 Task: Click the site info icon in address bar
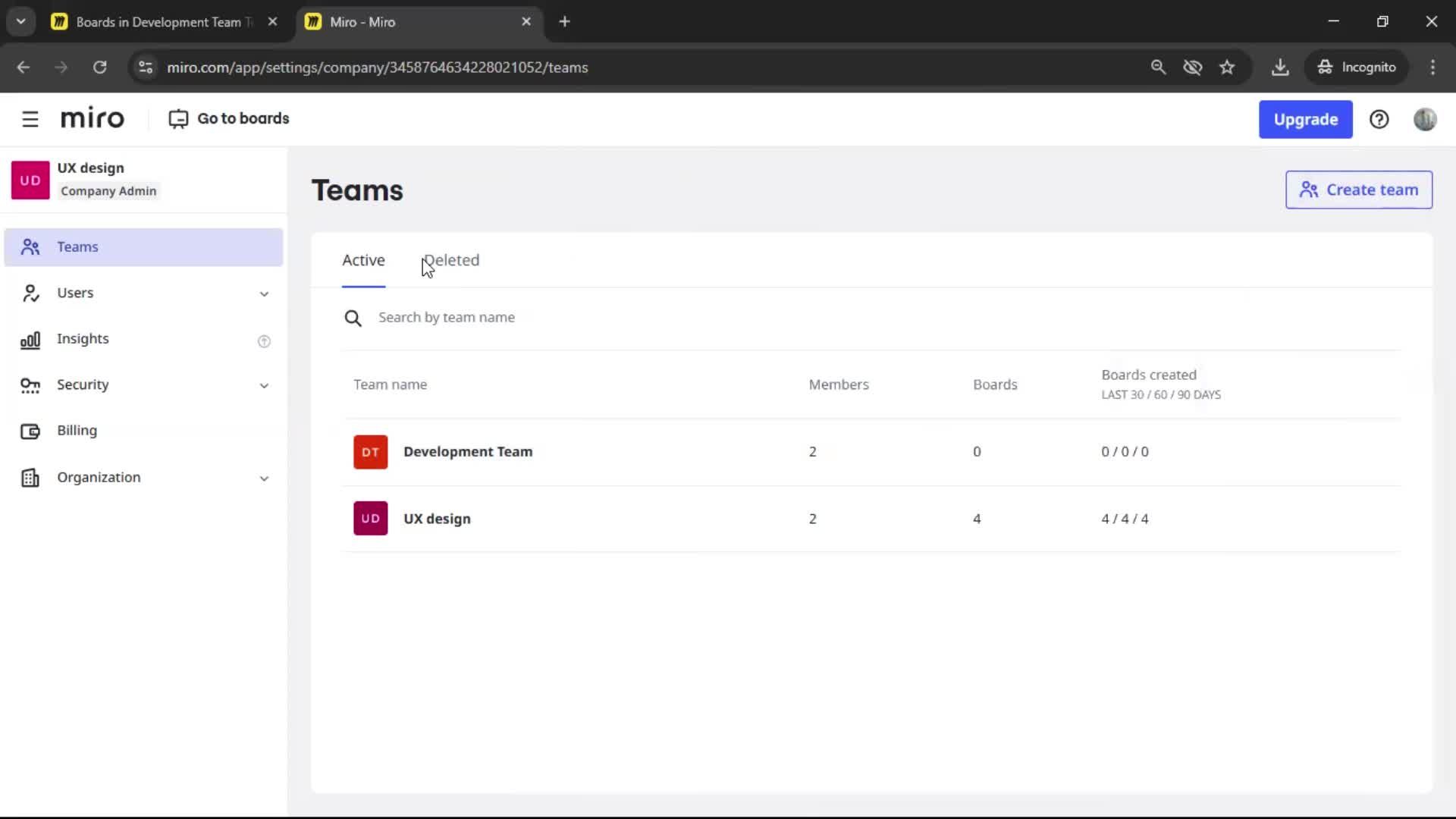point(146,67)
